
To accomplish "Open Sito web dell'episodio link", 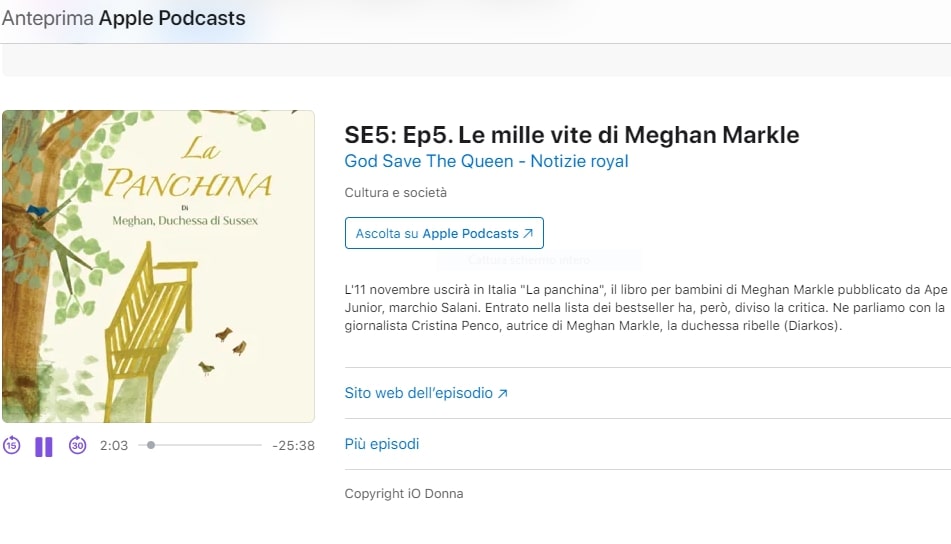I will (419, 393).
